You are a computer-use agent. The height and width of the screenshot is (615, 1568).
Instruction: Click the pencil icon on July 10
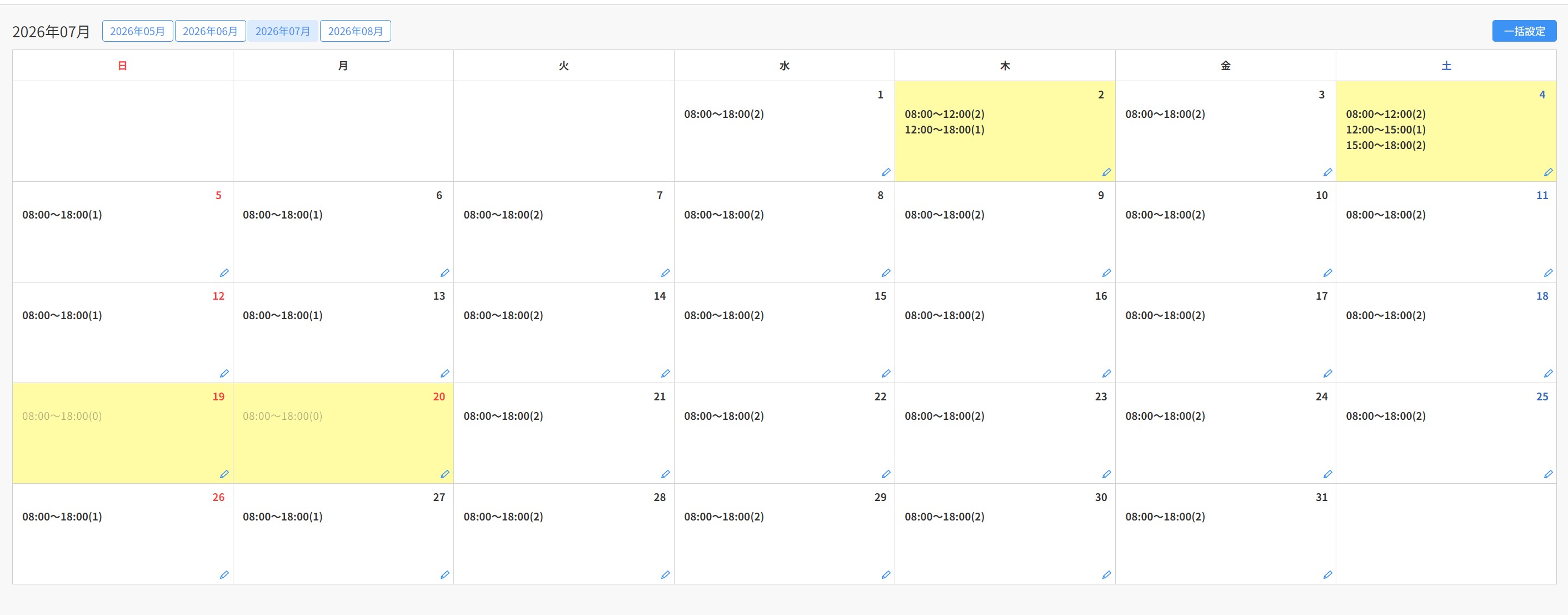[x=1327, y=273]
